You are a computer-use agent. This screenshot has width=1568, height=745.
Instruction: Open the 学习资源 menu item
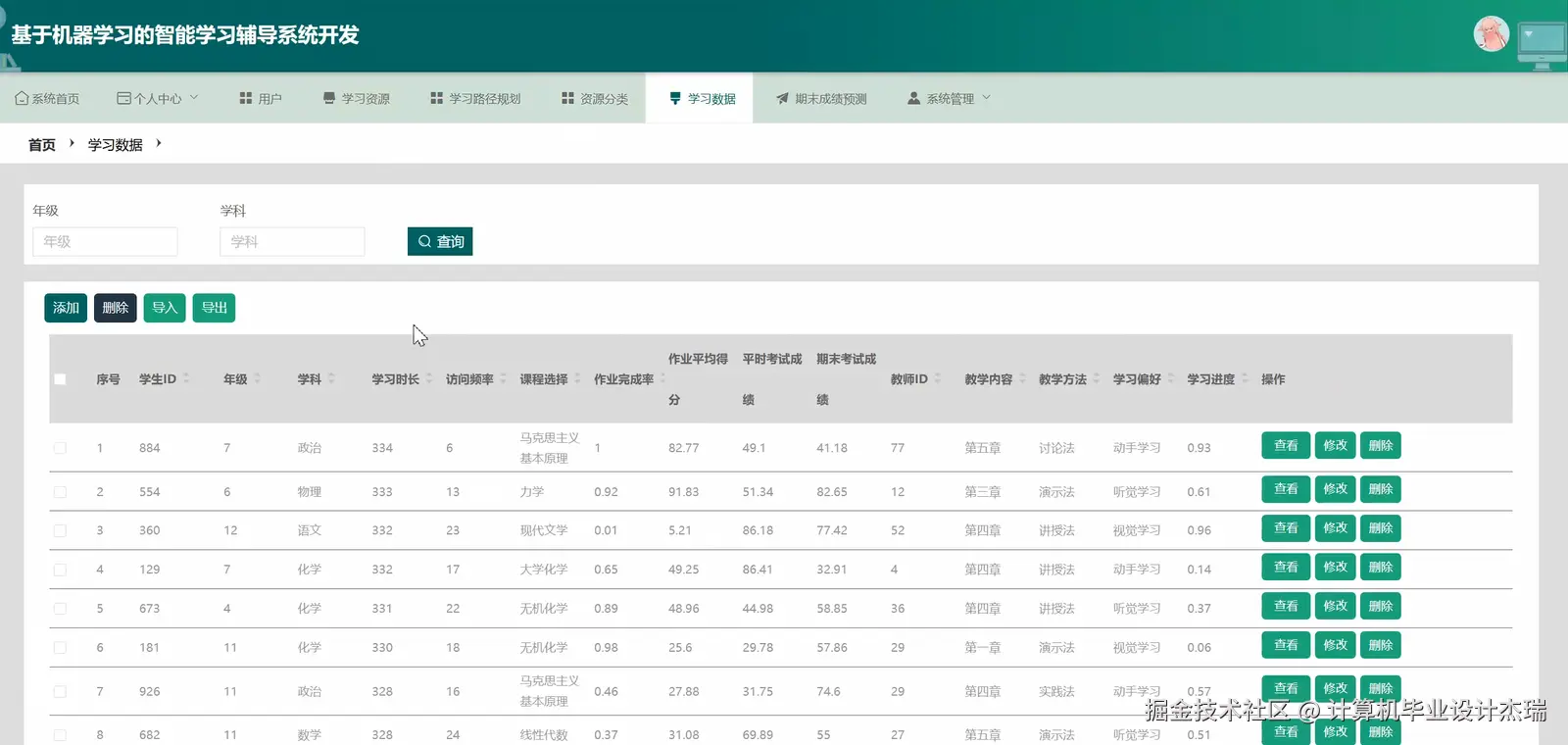pos(357,98)
